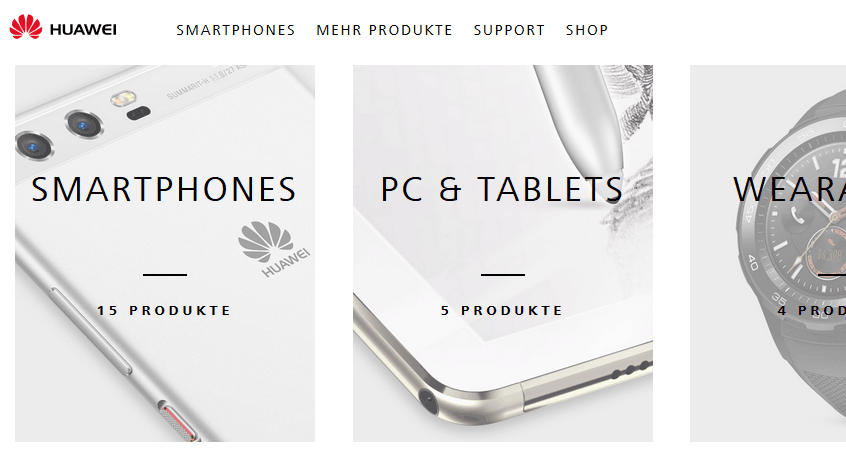
Task: Click the red Huawei flower logo
Action: click(25, 27)
